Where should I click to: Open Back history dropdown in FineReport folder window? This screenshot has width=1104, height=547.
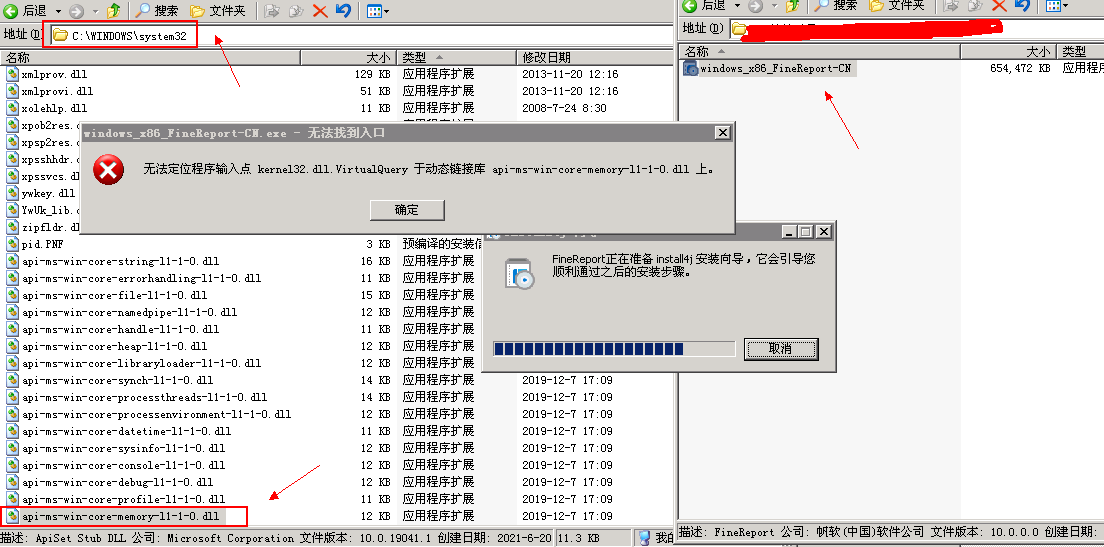click(736, 6)
